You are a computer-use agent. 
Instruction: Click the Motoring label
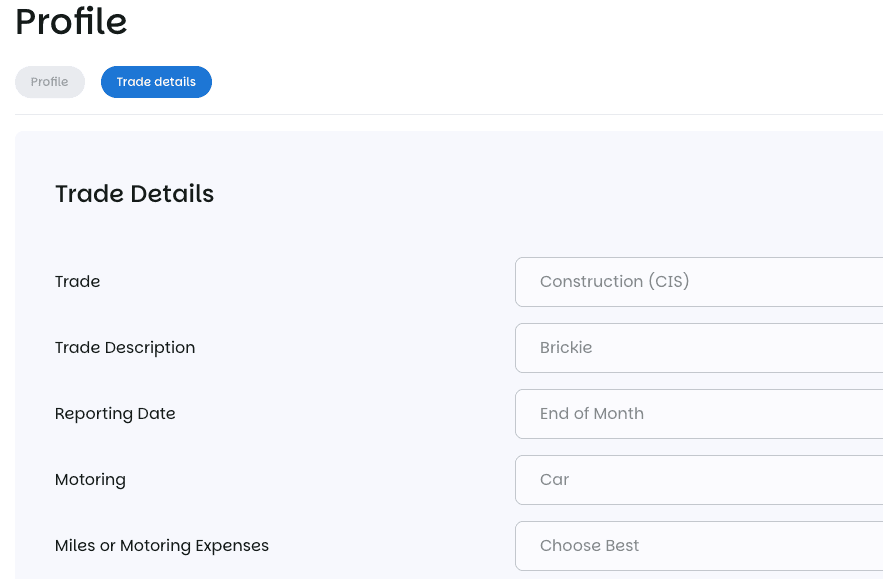(x=90, y=479)
